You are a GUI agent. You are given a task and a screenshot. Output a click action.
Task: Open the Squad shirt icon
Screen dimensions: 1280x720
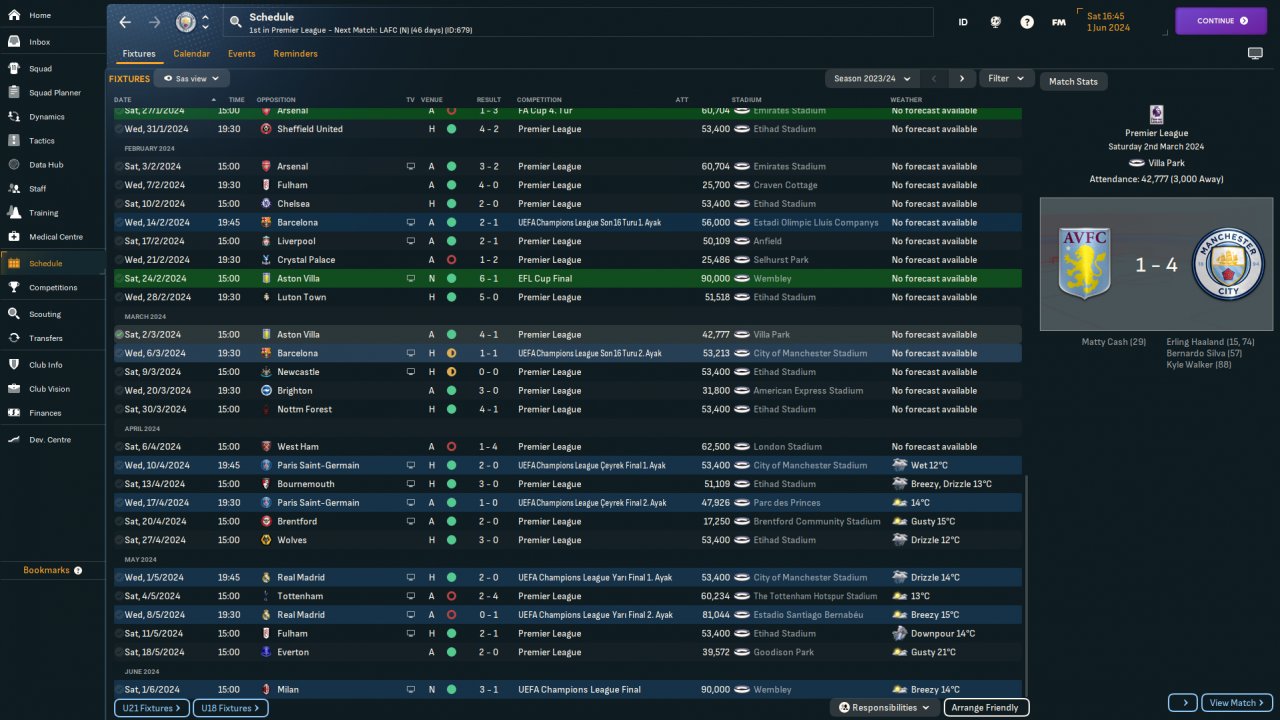click(14, 69)
